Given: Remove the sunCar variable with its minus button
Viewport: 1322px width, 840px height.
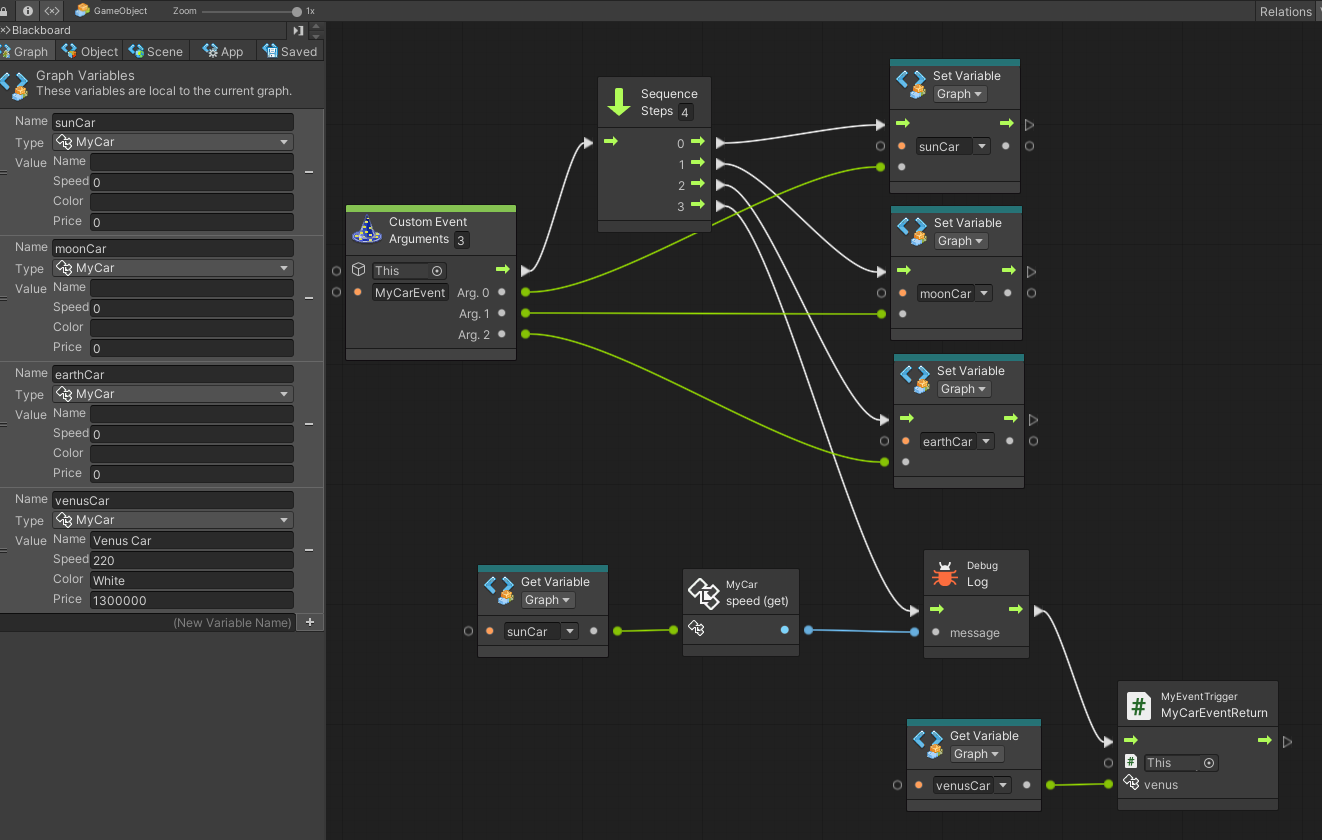Looking at the screenshot, I should pyautogui.click(x=309, y=172).
